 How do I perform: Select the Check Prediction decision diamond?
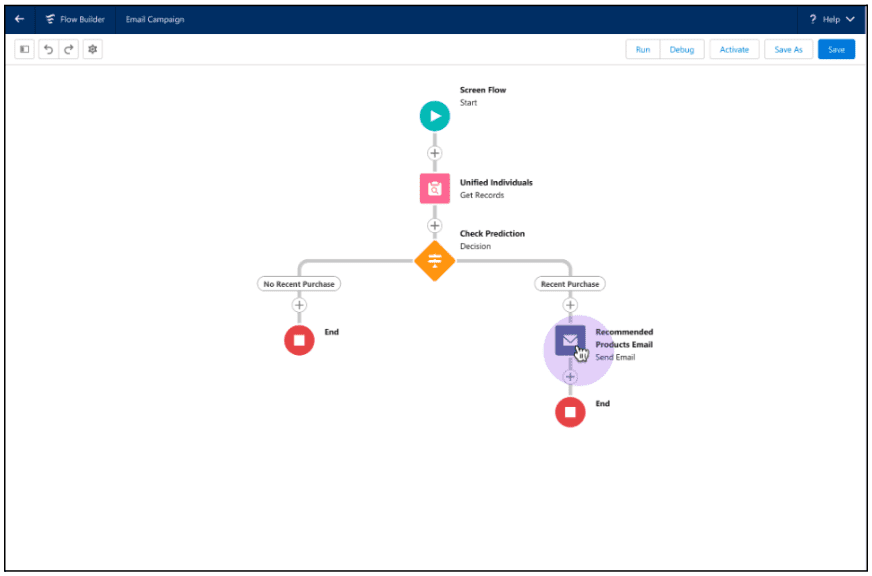(434, 261)
